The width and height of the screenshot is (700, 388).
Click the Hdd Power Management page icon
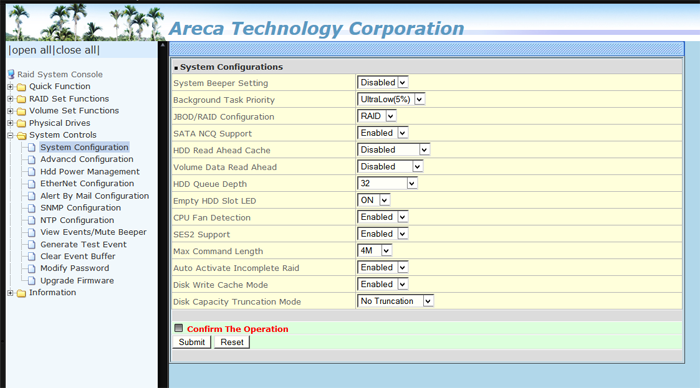pyautogui.click(x=32, y=171)
